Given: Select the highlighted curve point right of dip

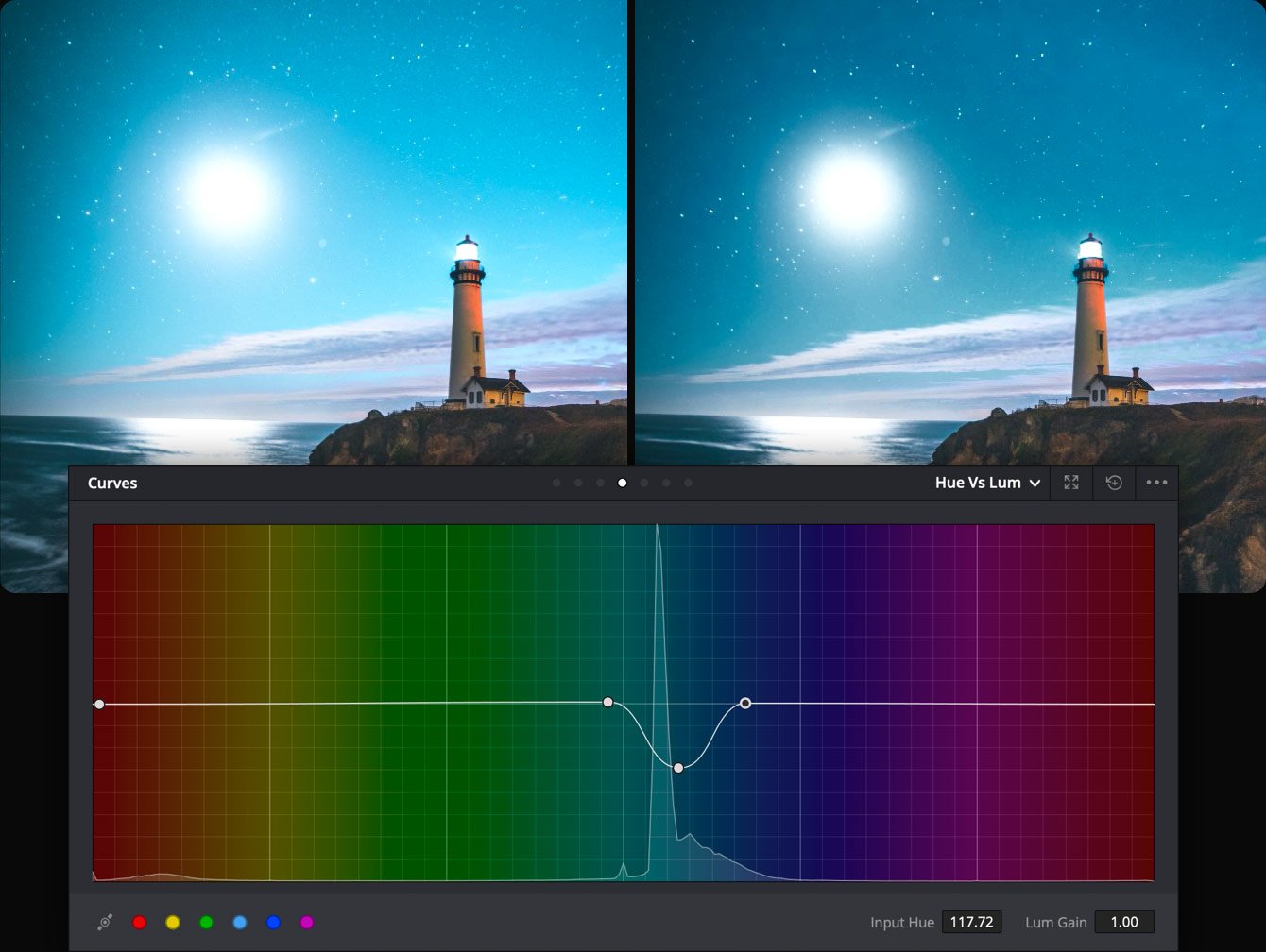Looking at the screenshot, I should coord(745,703).
